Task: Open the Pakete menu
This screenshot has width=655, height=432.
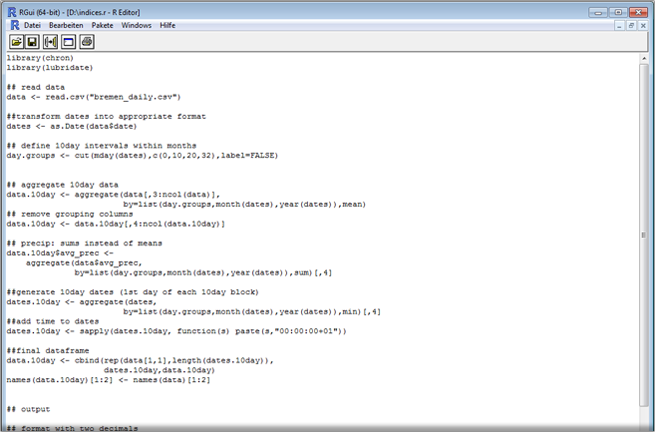Action: pyautogui.click(x=102, y=25)
